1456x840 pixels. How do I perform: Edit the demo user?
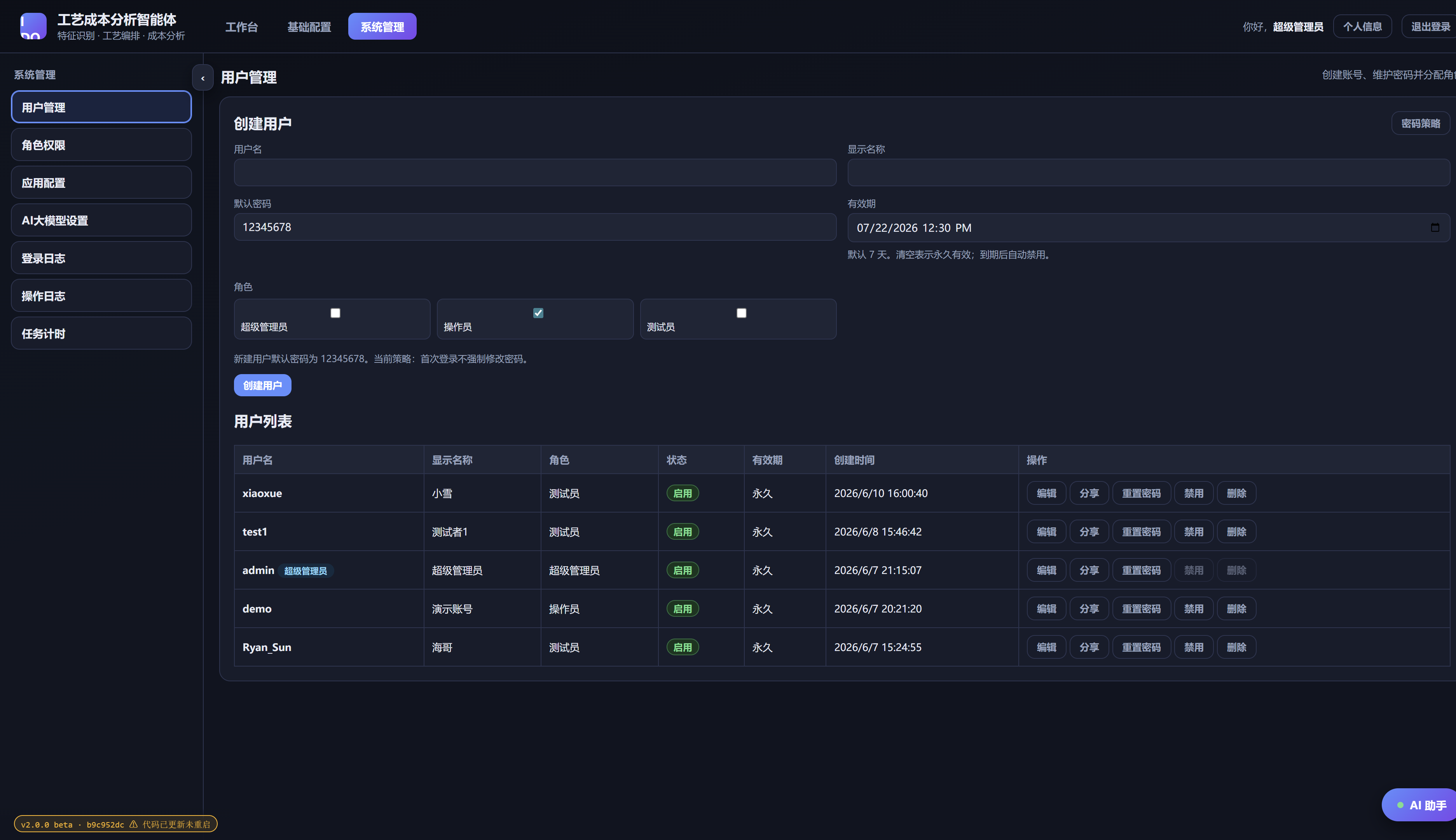coord(1046,609)
